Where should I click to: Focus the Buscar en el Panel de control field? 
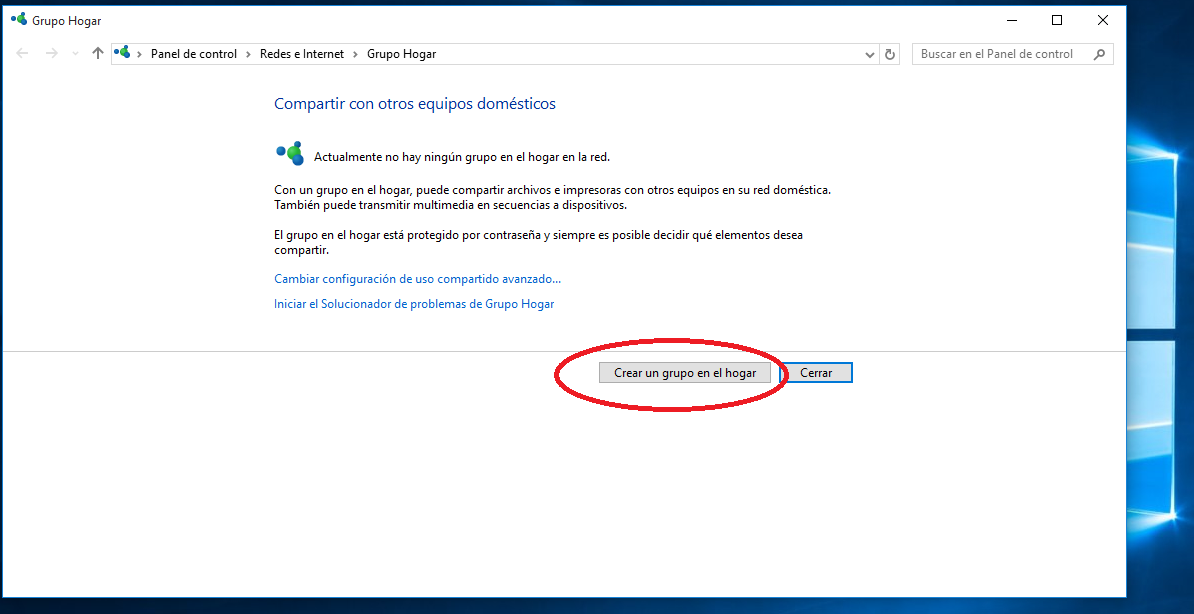1000,54
